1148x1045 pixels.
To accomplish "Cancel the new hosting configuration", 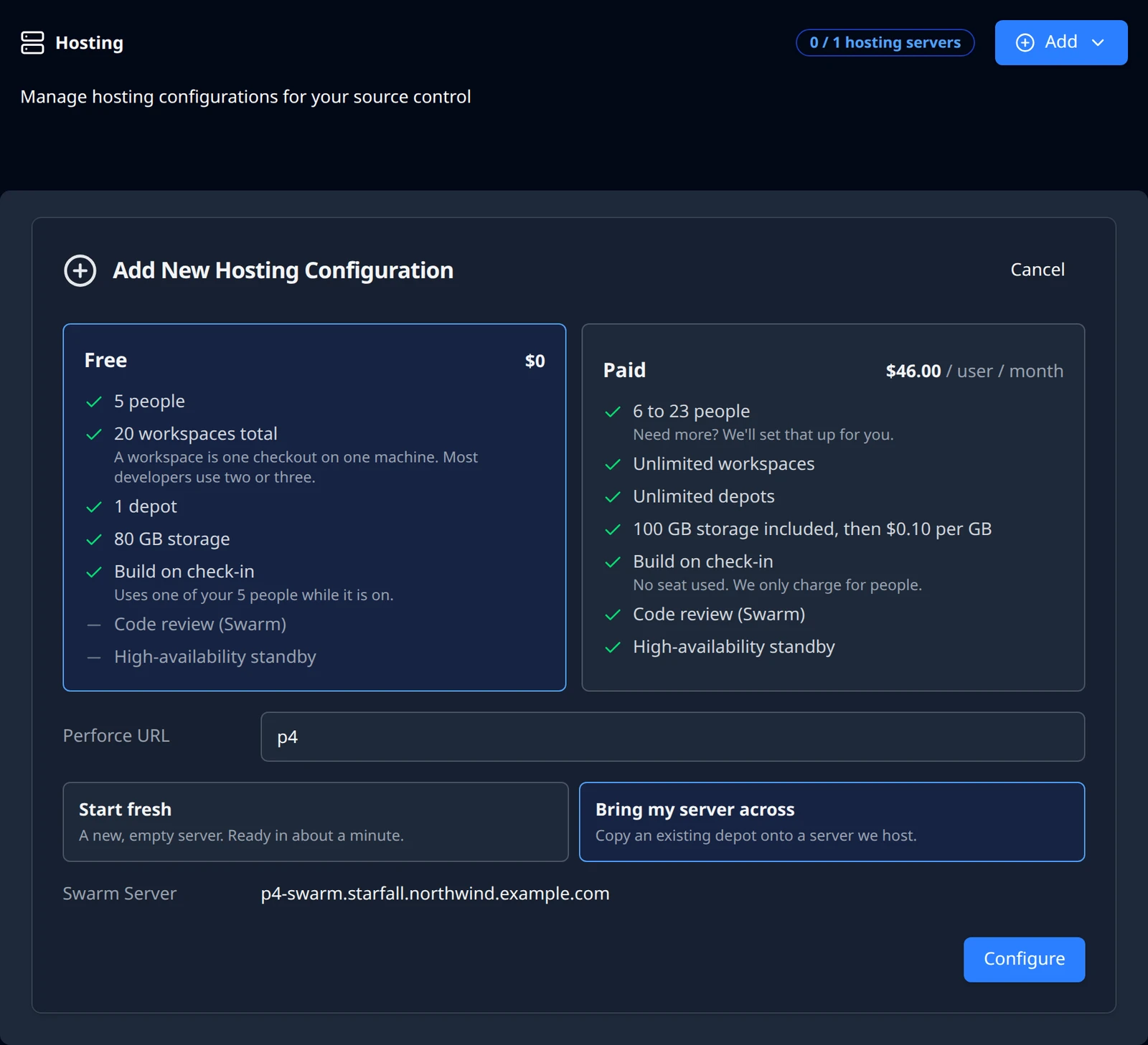I will 1038,270.
